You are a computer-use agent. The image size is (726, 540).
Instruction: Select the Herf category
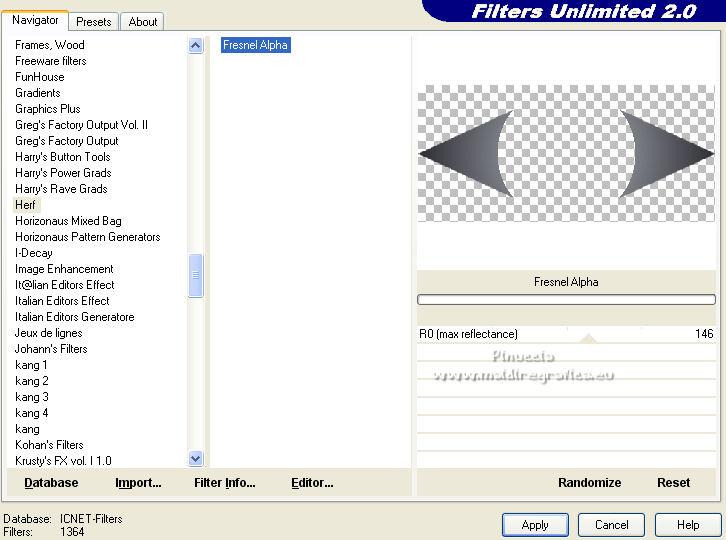click(x=25, y=205)
